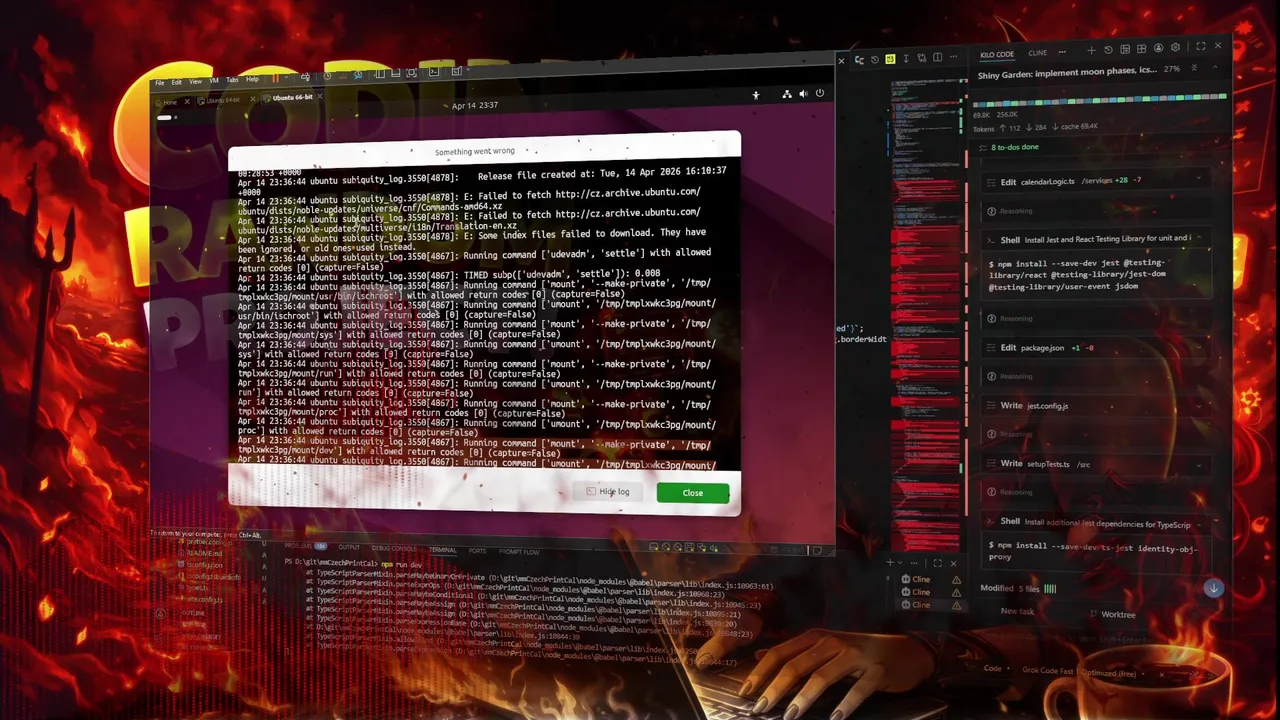
Task: Click the green Close button in installer dialog
Action: [692, 493]
